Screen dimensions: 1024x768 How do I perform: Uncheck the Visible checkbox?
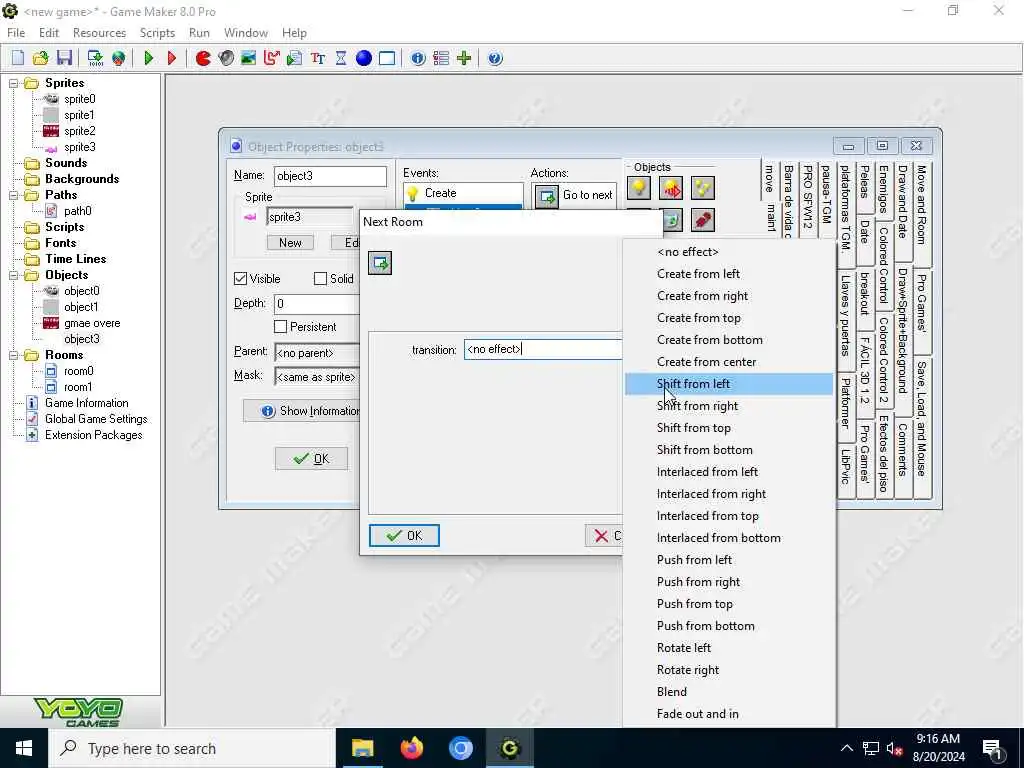240,279
